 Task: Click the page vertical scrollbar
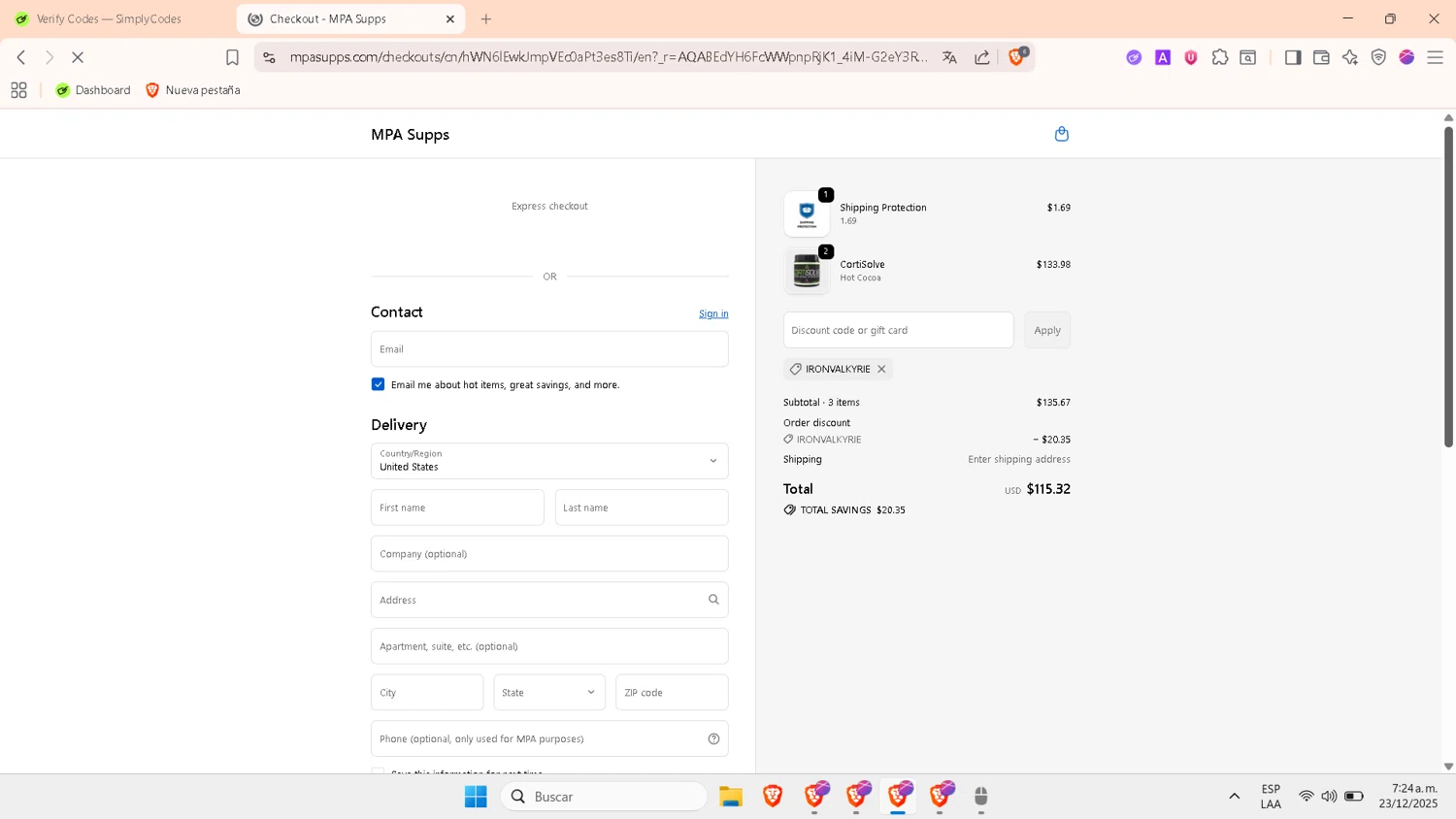click(x=1448, y=286)
